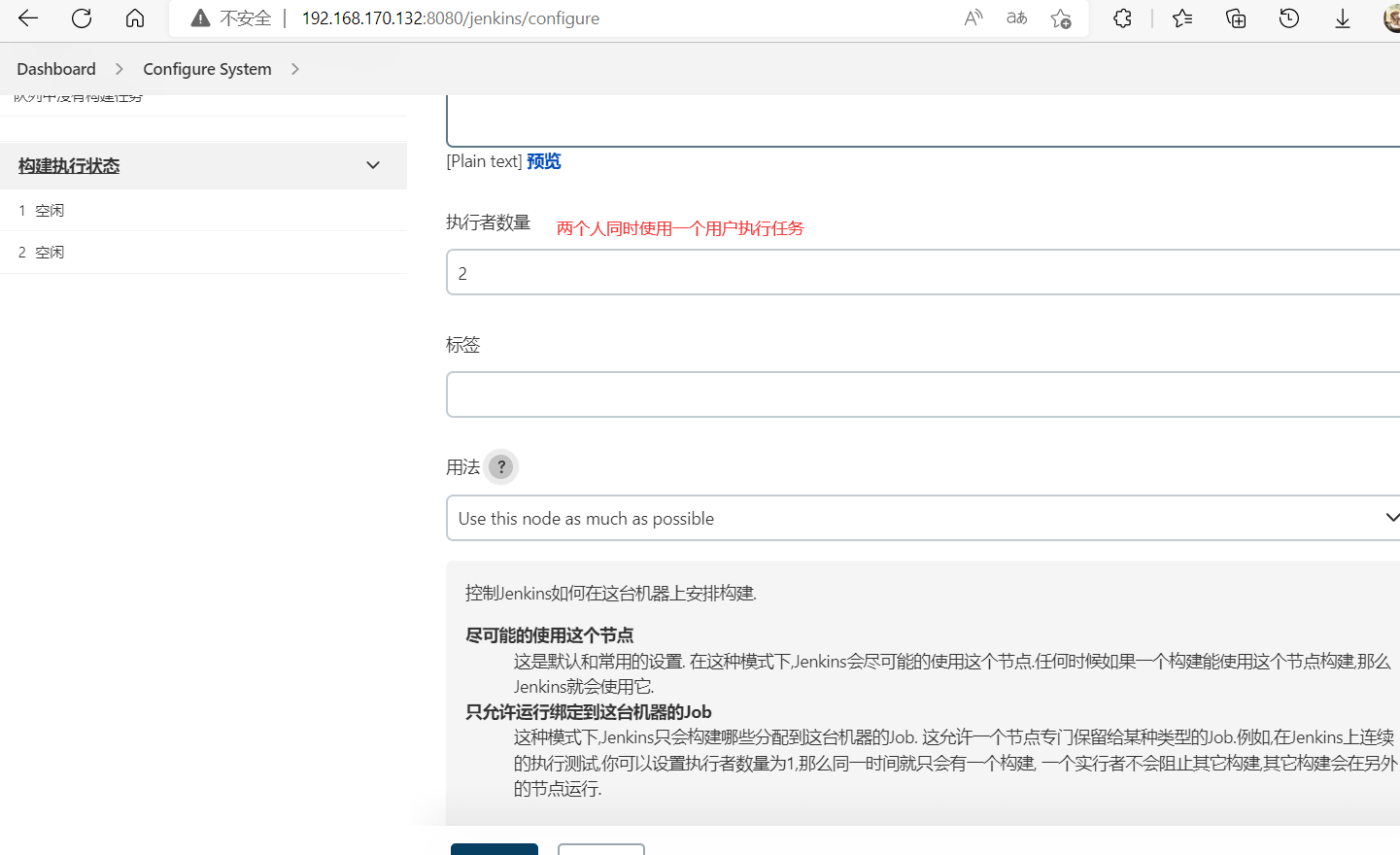Click the white apply button at bottom
Viewport: 1400px width, 855px height.
click(x=601, y=848)
